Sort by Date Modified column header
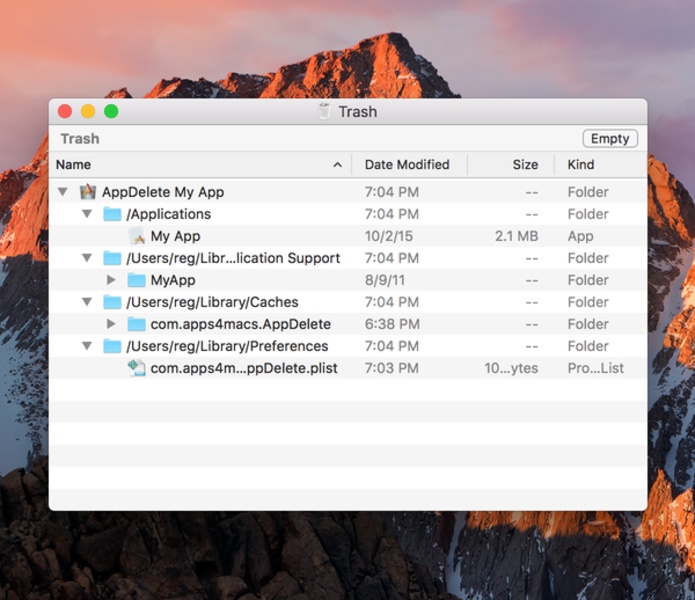The image size is (695, 600). click(407, 165)
